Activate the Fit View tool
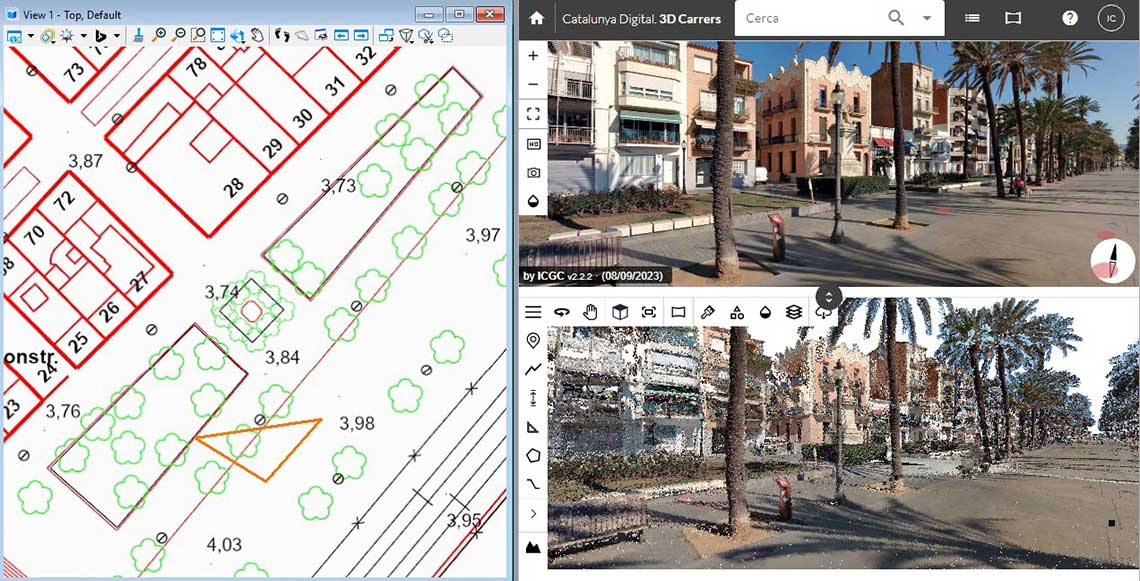Viewport: 1140px width, 581px height. (x=216, y=36)
